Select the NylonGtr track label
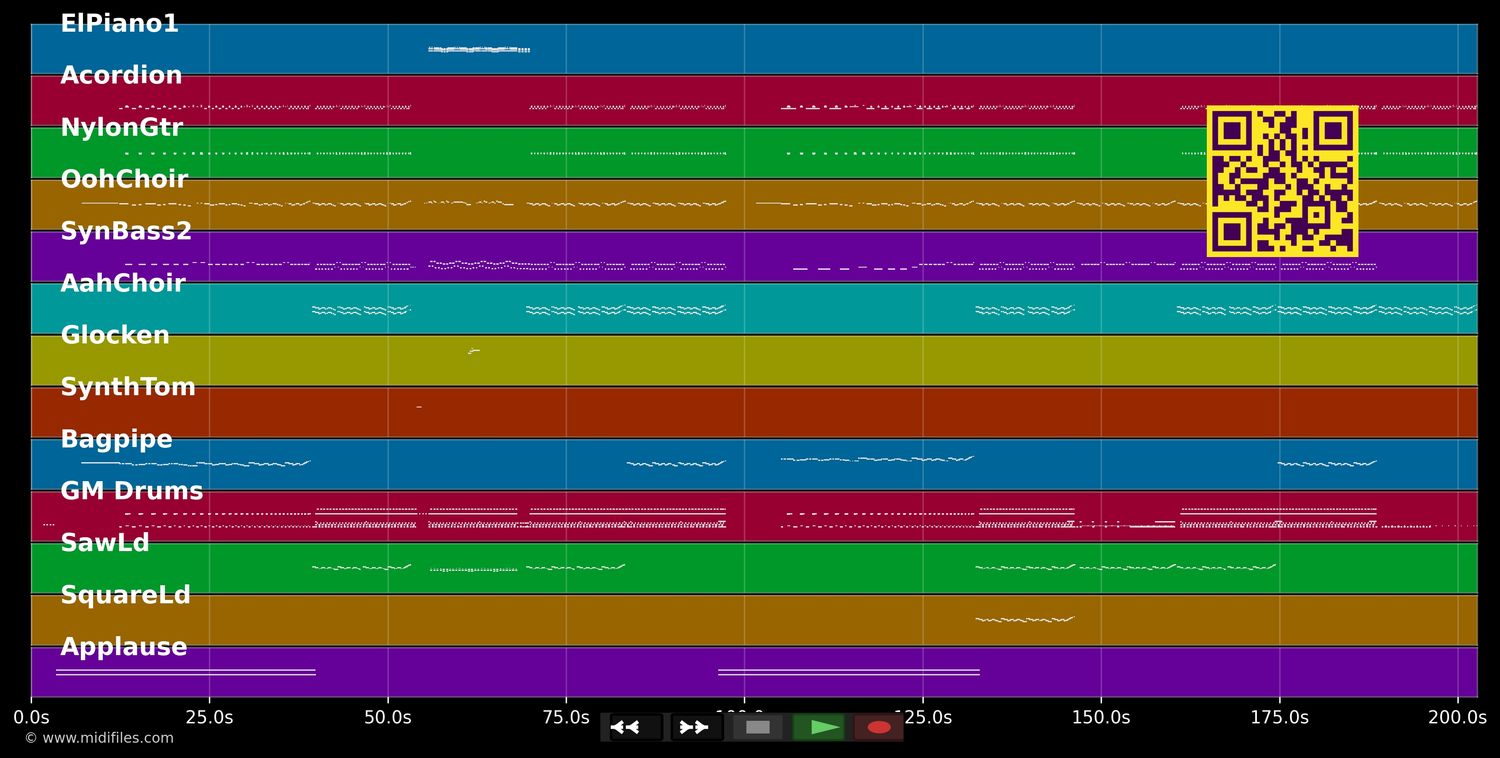This screenshot has height=758, width=1500. coord(121,128)
